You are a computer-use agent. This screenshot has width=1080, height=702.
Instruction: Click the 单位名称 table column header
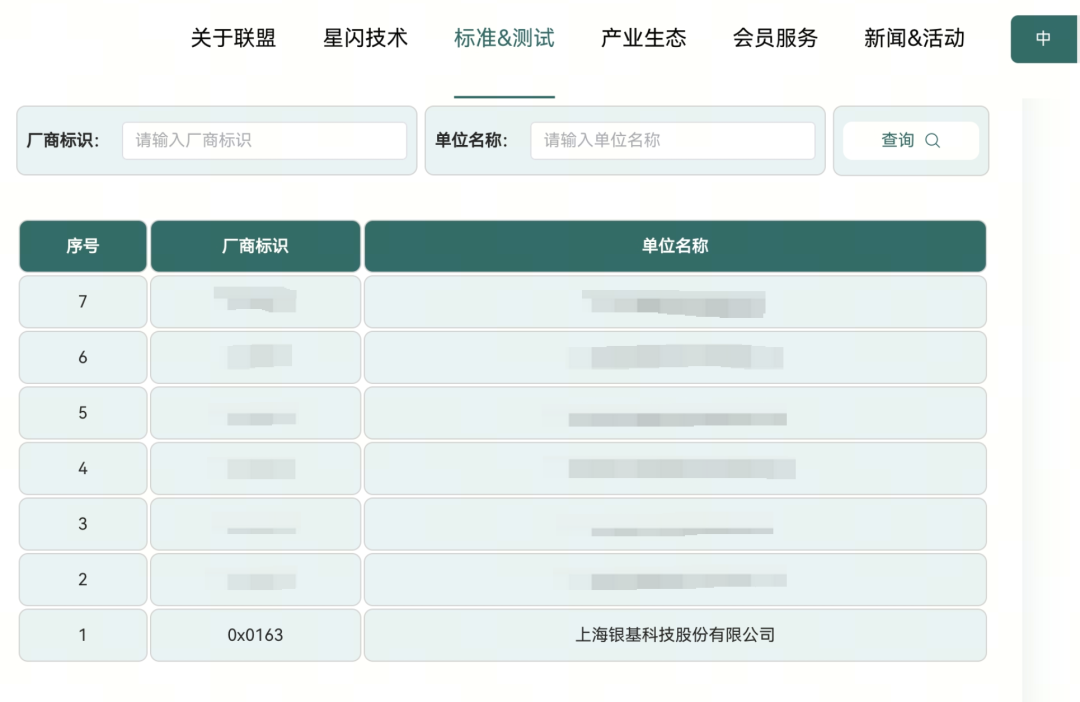pyautogui.click(x=675, y=245)
